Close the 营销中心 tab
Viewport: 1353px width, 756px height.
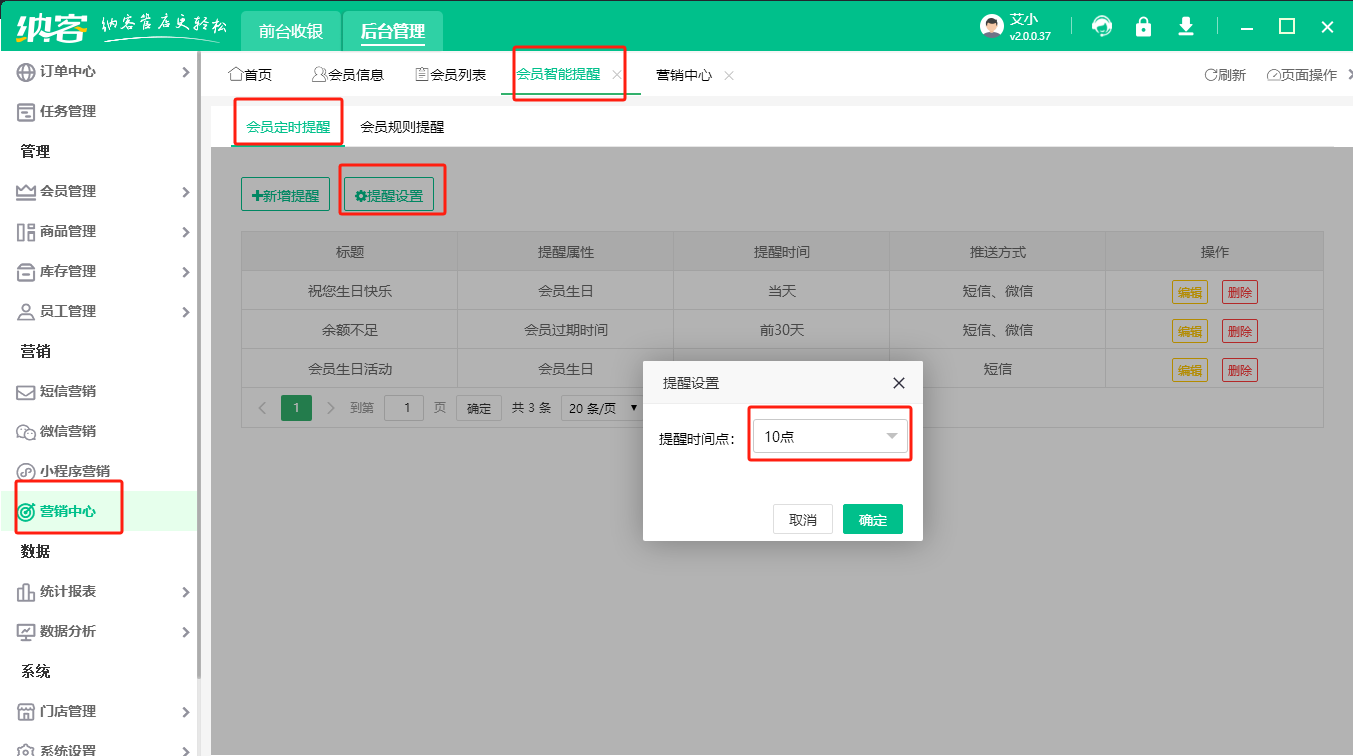tap(729, 75)
